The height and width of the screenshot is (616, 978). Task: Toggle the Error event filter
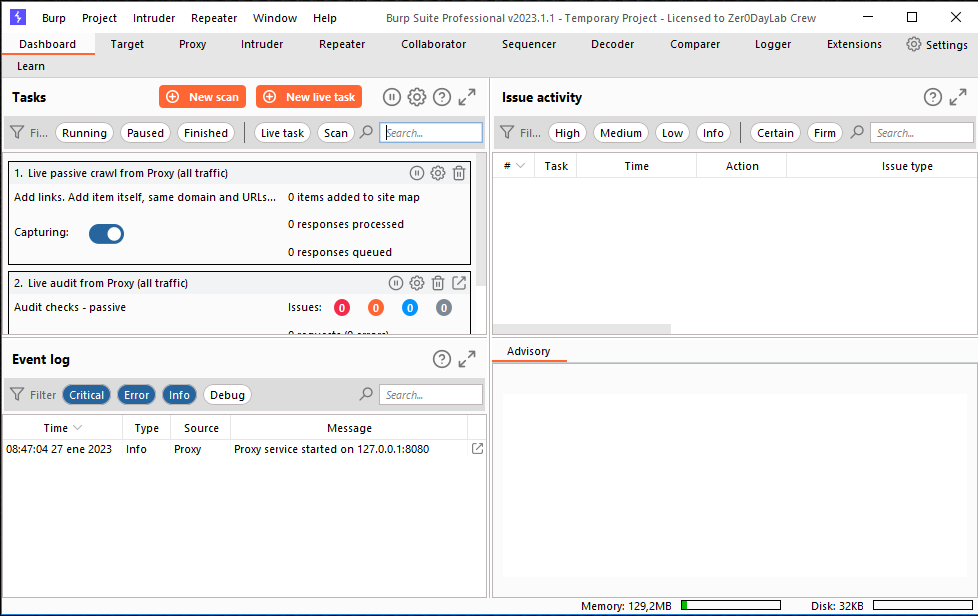pos(137,395)
